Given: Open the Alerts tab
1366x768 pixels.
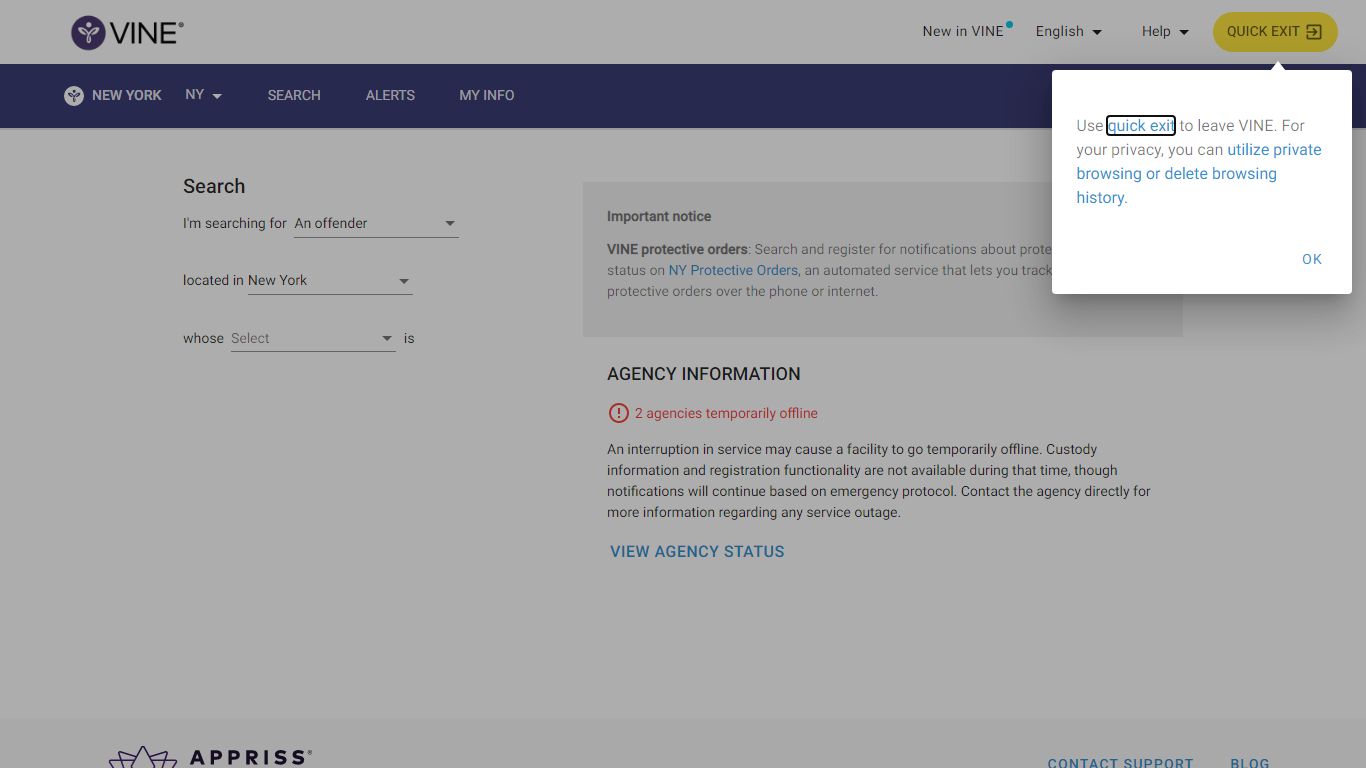Looking at the screenshot, I should [390, 95].
